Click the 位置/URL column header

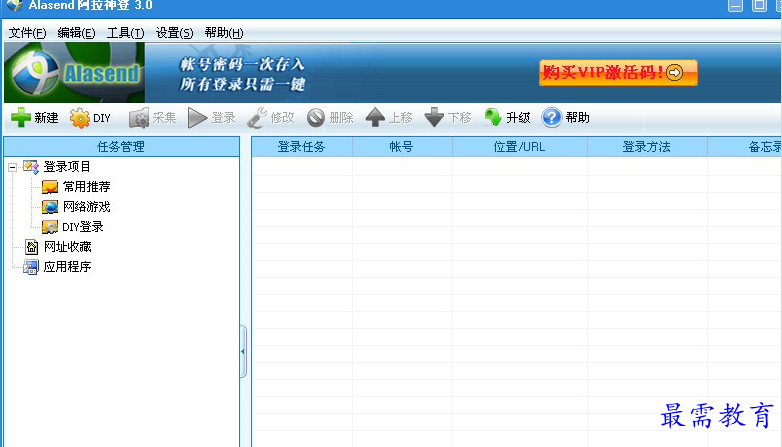[520, 147]
